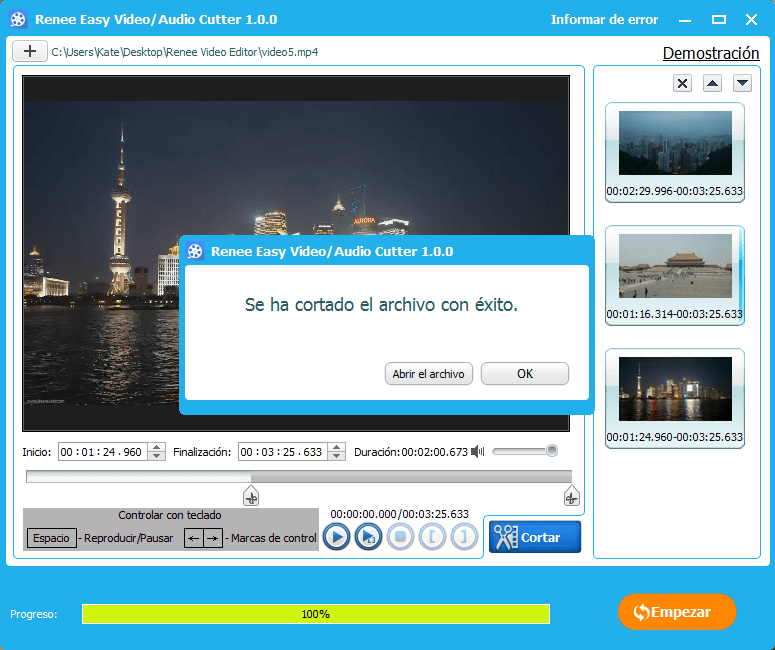Click the Renee app logo in title bar

(18, 19)
